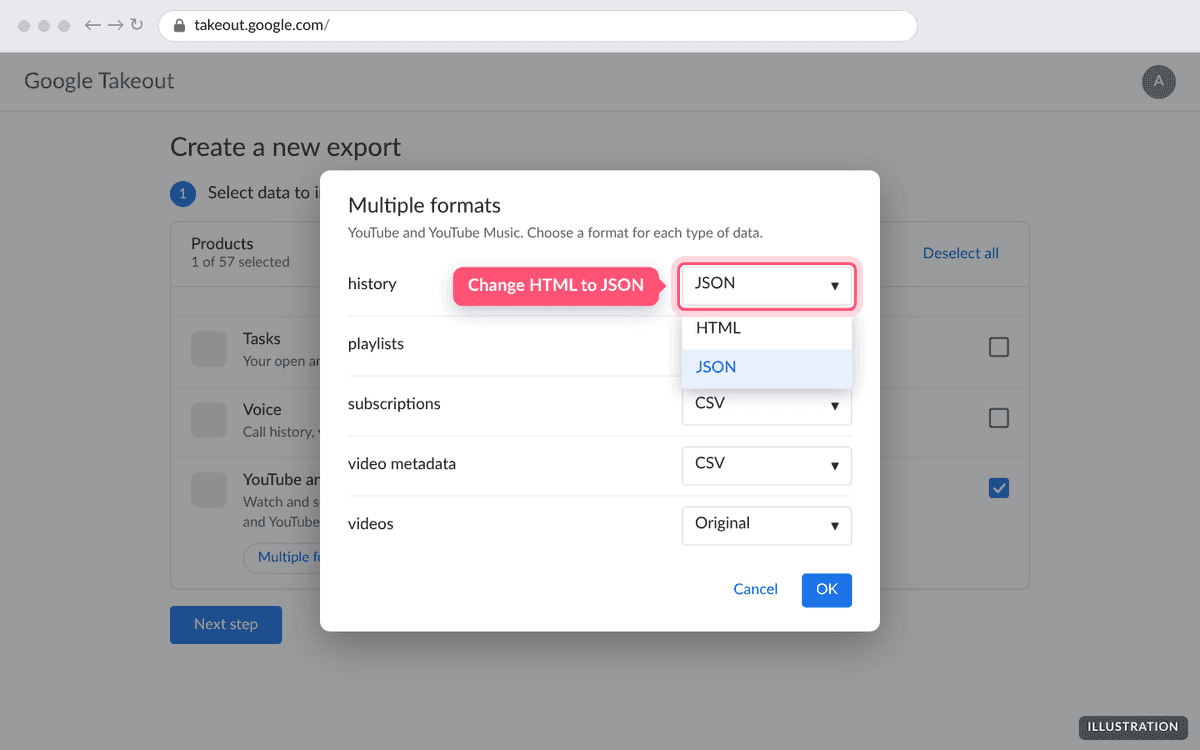Click the history label in the dialog
The image size is (1200, 750).
(372, 284)
